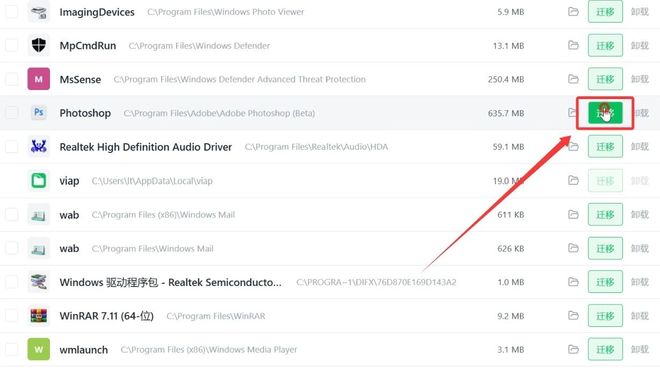Click the green wmlaunch icon
This screenshot has width=660, height=371.
[x=39, y=349]
